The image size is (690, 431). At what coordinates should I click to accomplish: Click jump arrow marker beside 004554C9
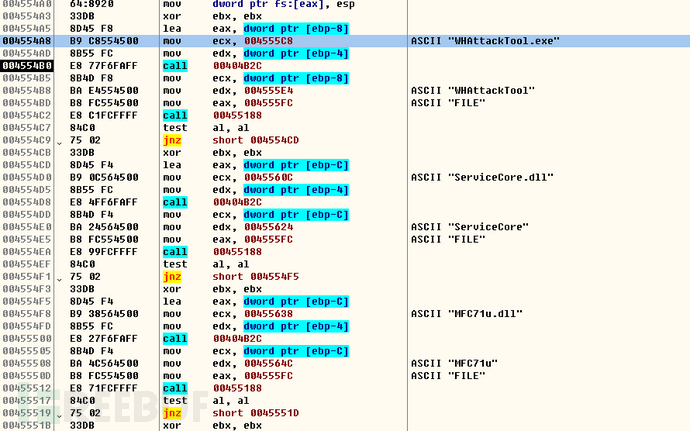click(x=59, y=142)
